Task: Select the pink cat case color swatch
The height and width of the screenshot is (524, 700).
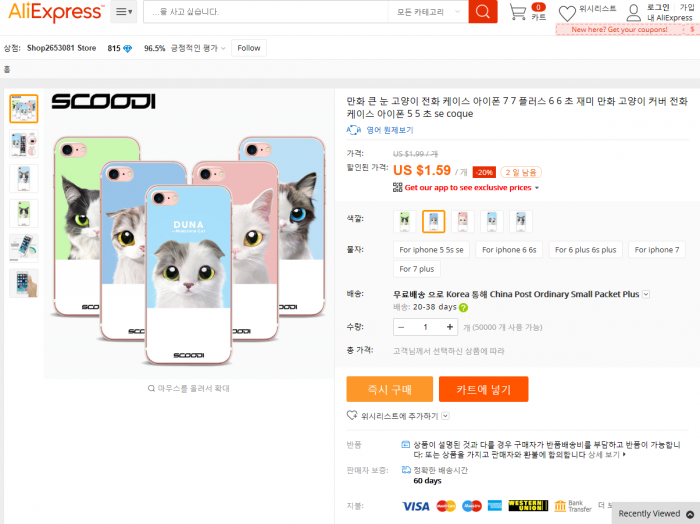Action: pos(462,221)
